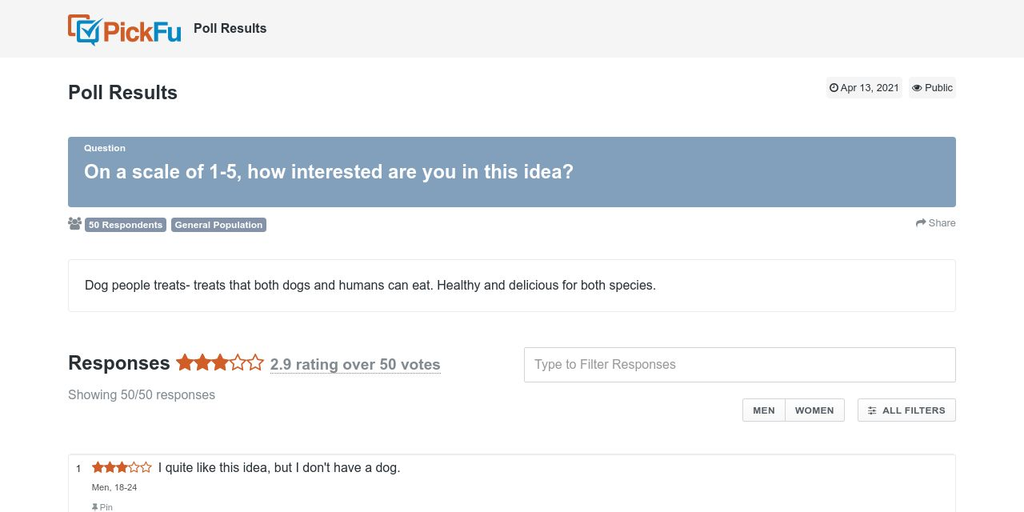Click the respondents group icon

pos(75,224)
